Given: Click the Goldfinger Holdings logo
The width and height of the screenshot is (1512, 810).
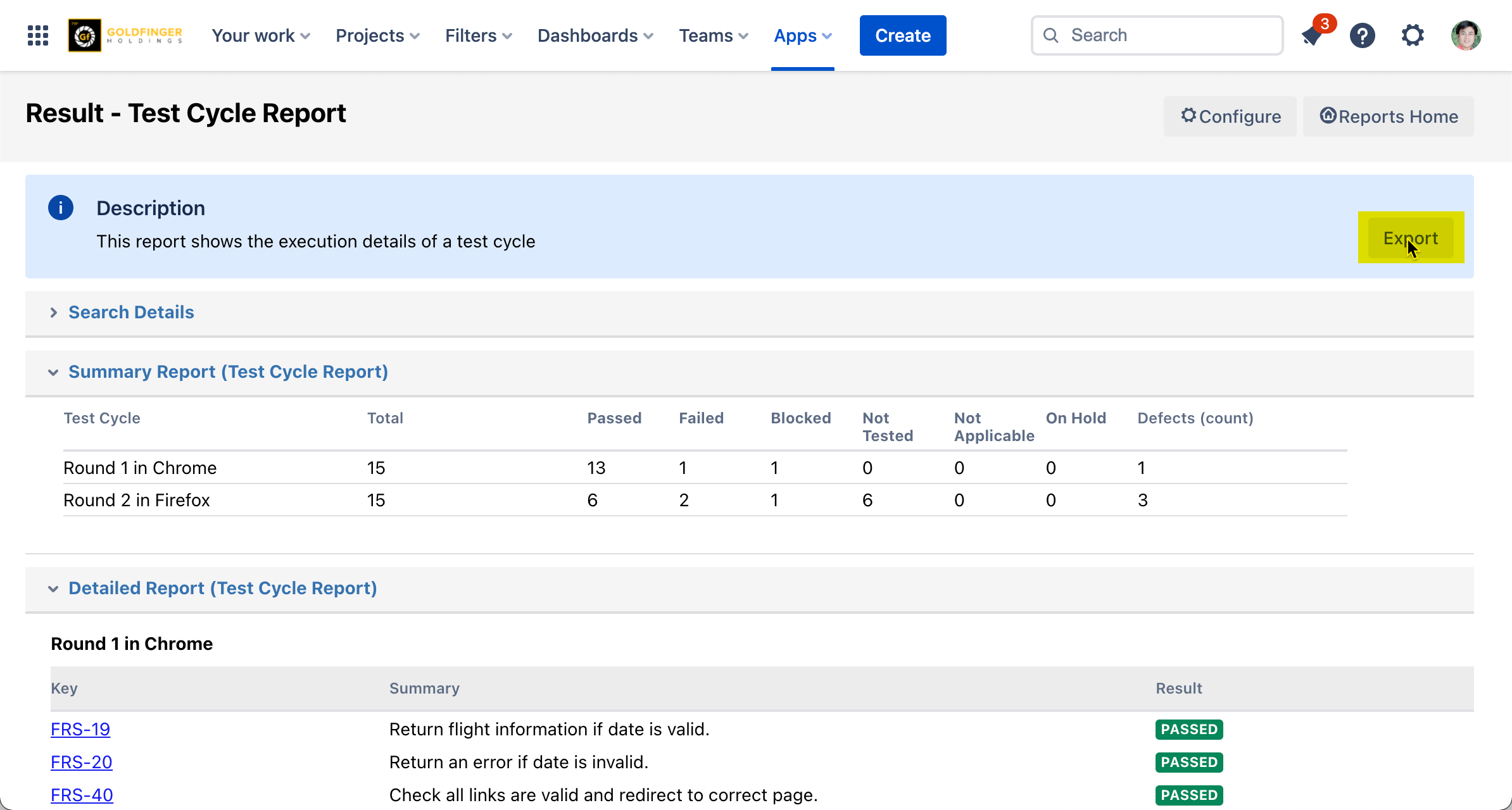Looking at the screenshot, I should point(126,35).
